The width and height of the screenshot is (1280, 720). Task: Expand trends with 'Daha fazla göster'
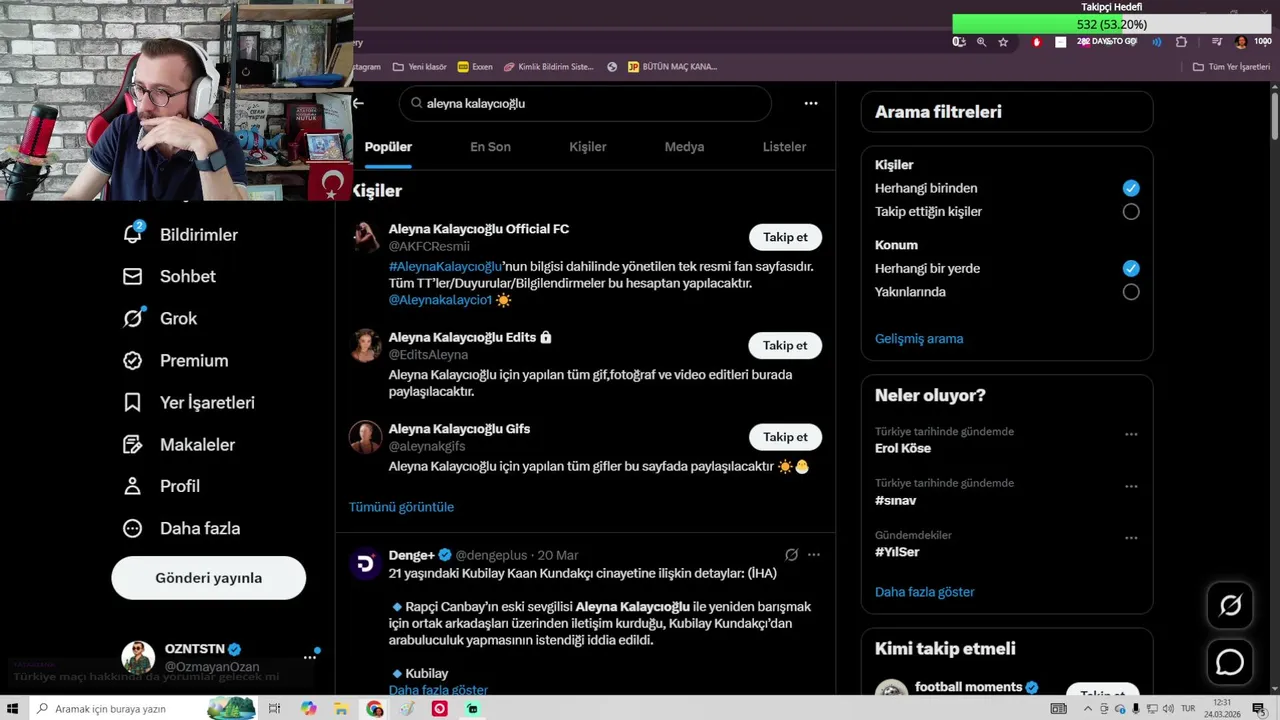(924, 592)
